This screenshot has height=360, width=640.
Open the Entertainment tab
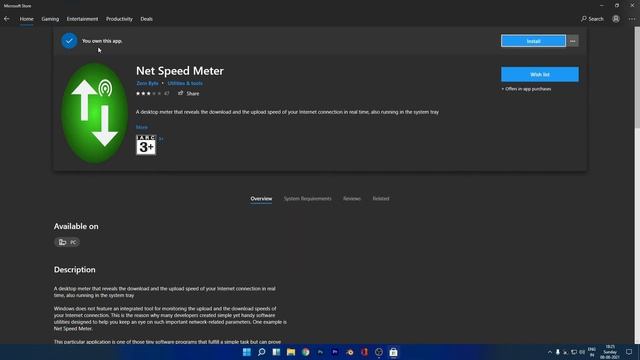(x=82, y=19)
